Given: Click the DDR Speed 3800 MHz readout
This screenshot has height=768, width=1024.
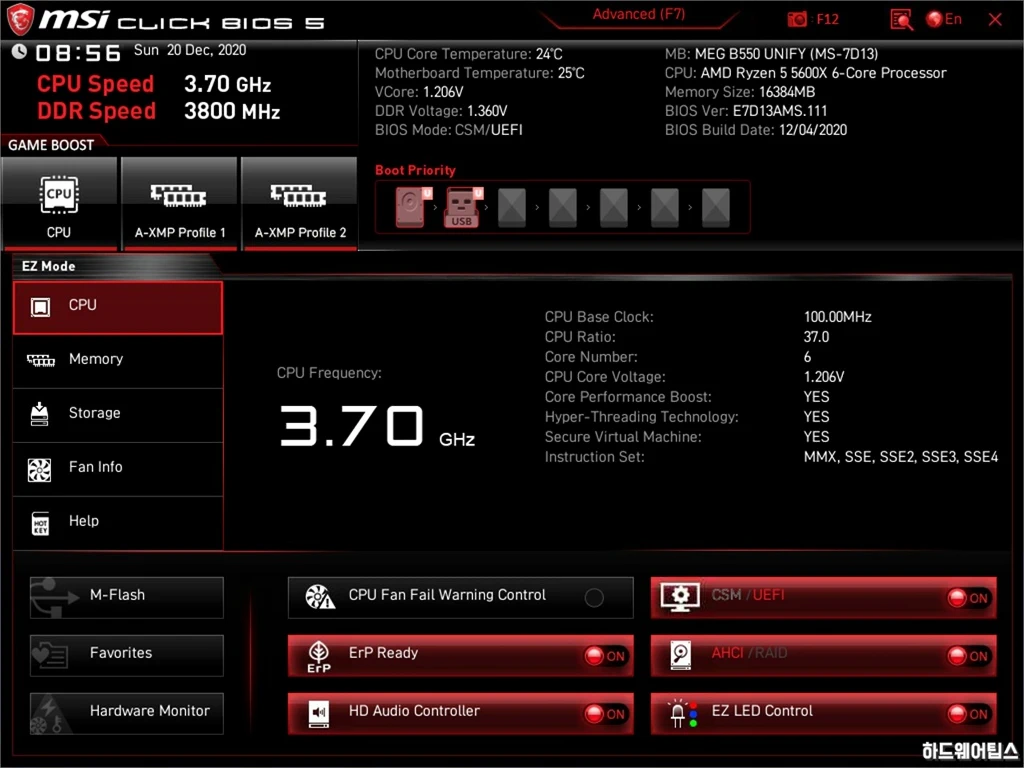Looking at the screenshot, I should (232, 112).
